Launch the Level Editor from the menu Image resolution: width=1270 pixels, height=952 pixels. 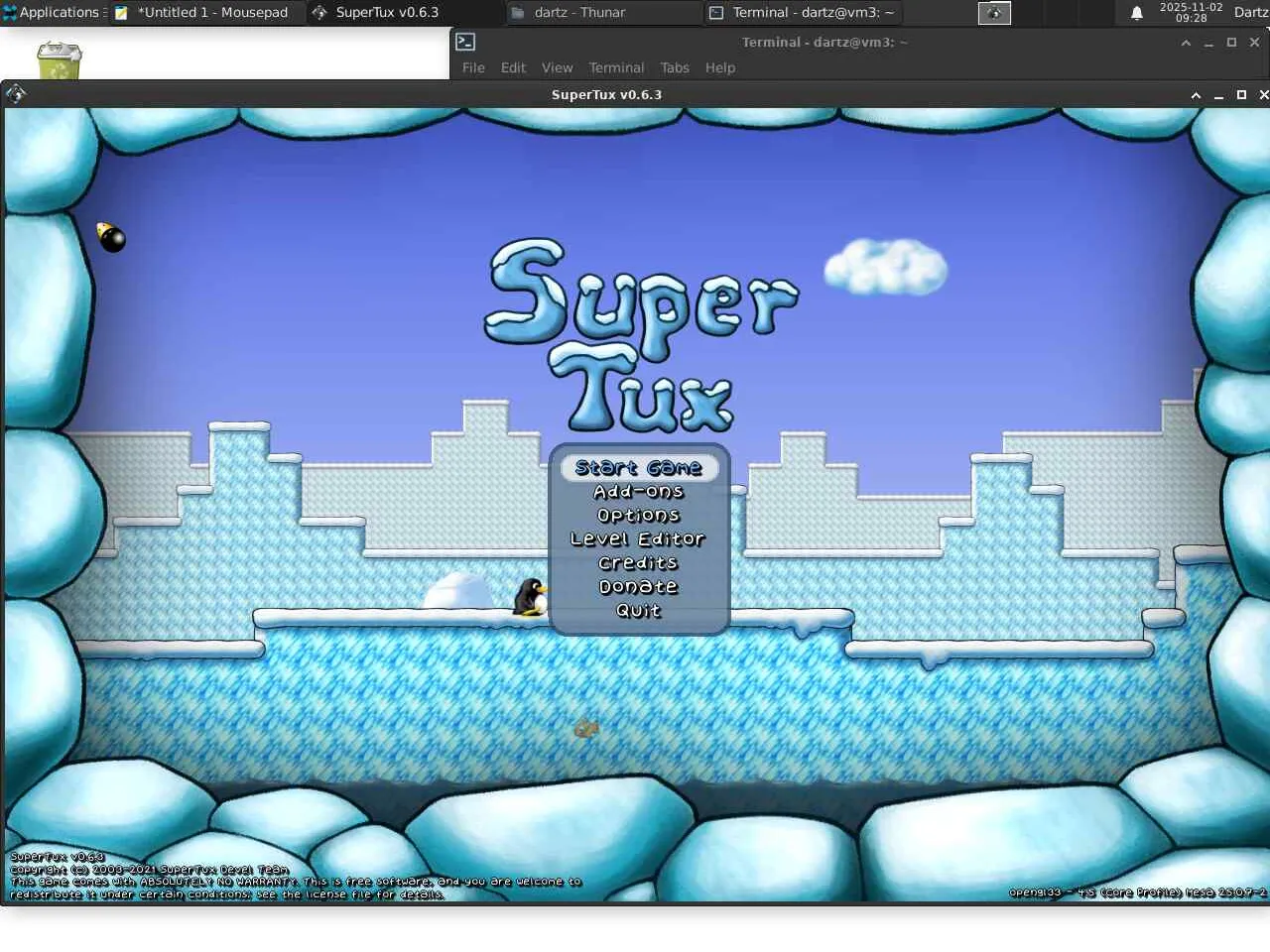click(x=638, y=539)
